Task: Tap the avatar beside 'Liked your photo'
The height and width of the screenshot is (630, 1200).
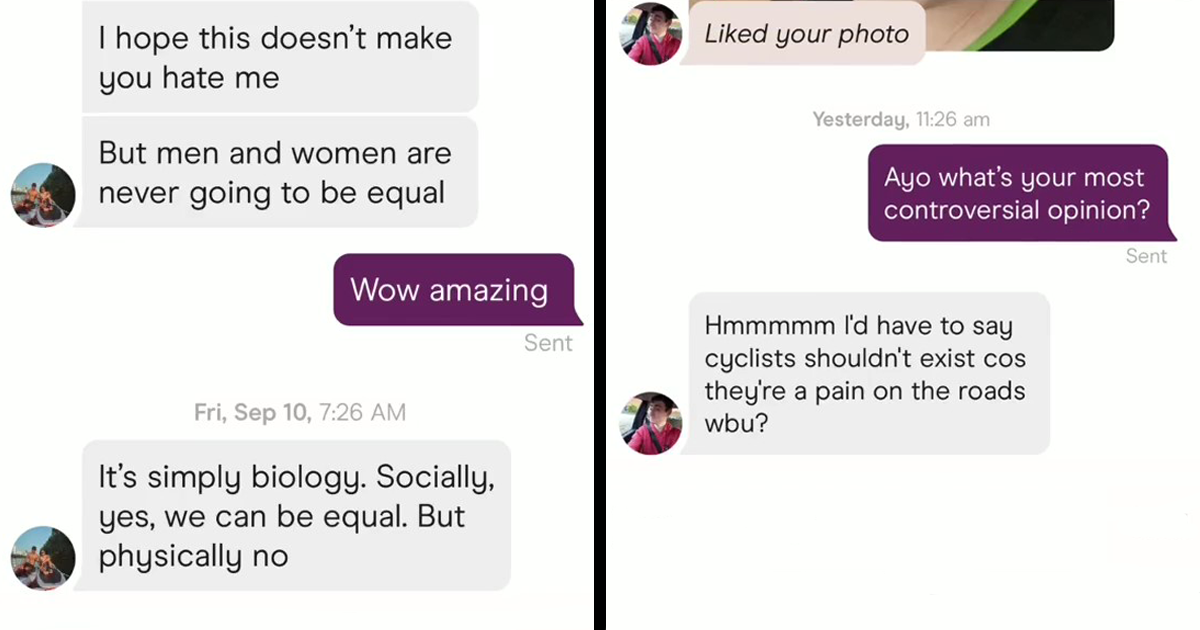Action: click(651, 33)
